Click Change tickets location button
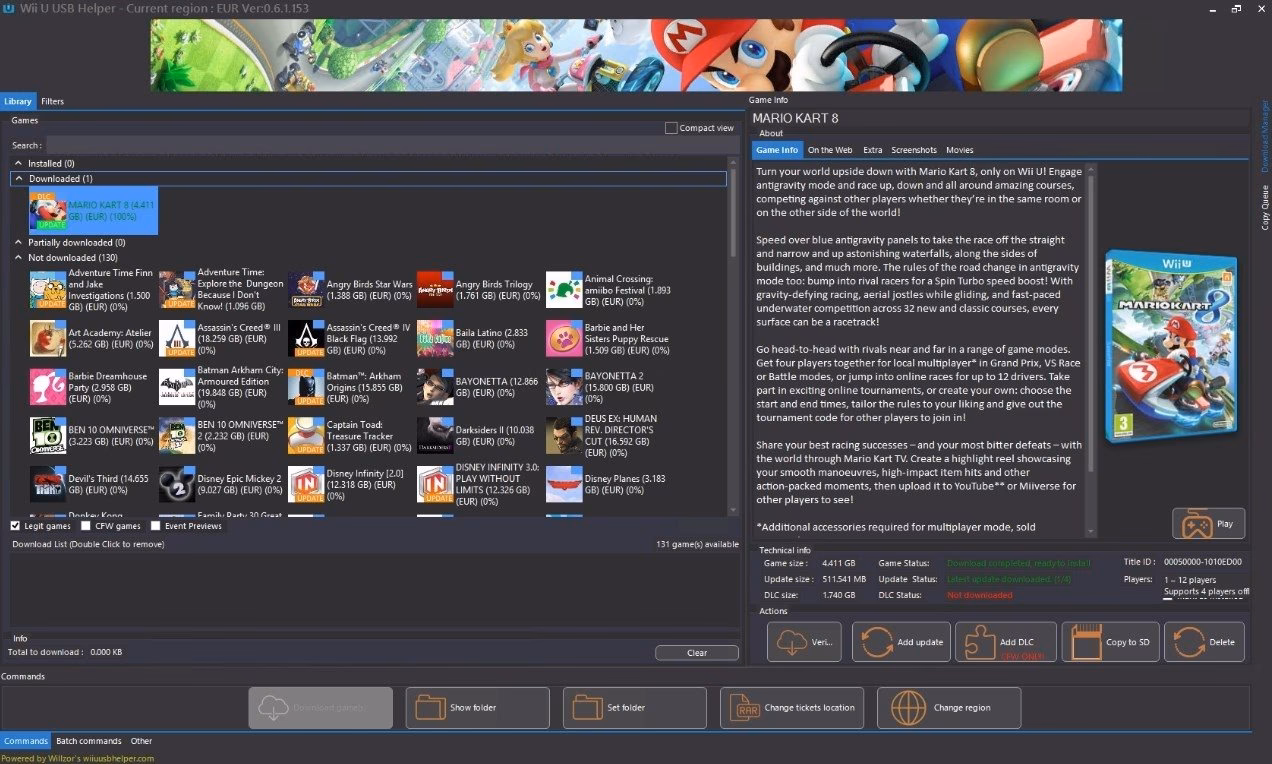 (x=791, y=708)
